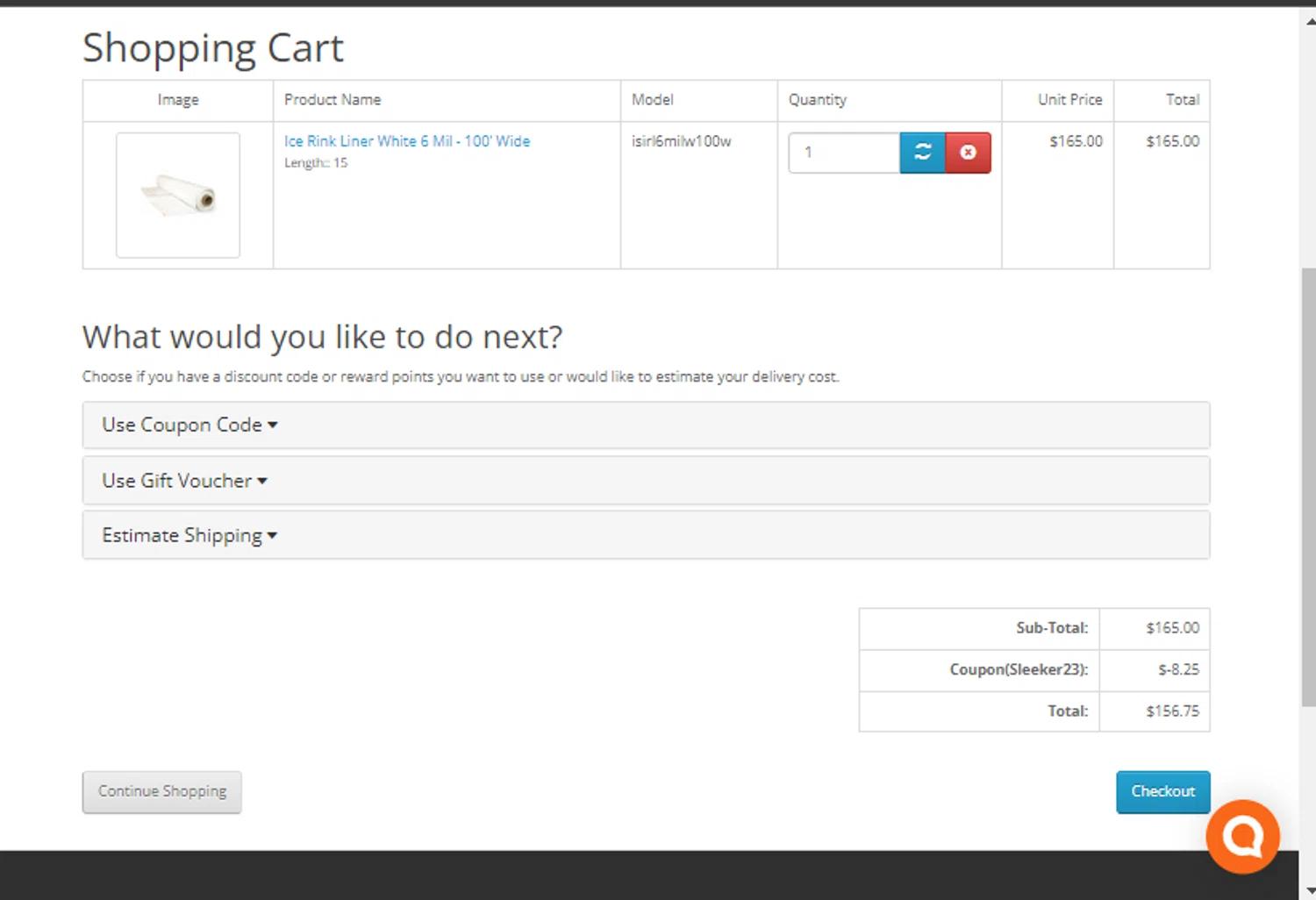Click the Quantity column header
The width and height of the screenshot is (1316, 900).
[817, 100]
